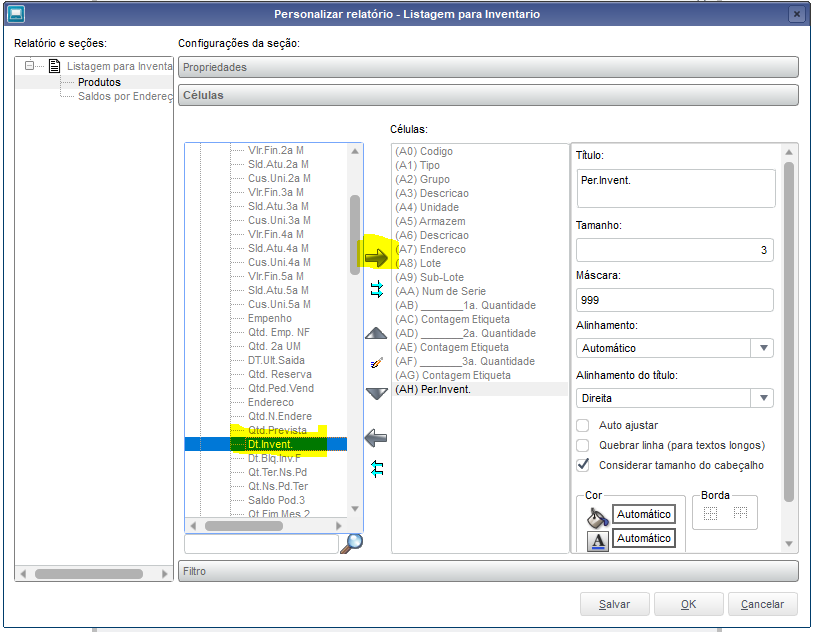Click the report document icon in the tree
This screenshot has height=632, width=817.
tap(54, 66)
